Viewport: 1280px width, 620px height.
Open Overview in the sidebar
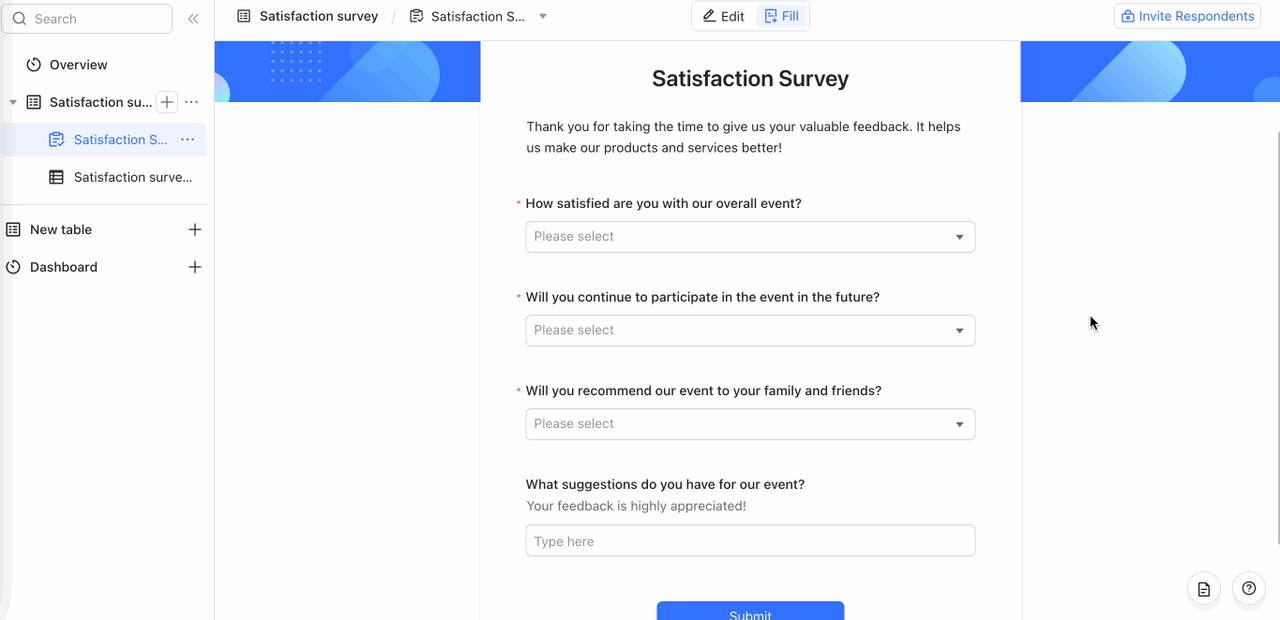(78, 65)
